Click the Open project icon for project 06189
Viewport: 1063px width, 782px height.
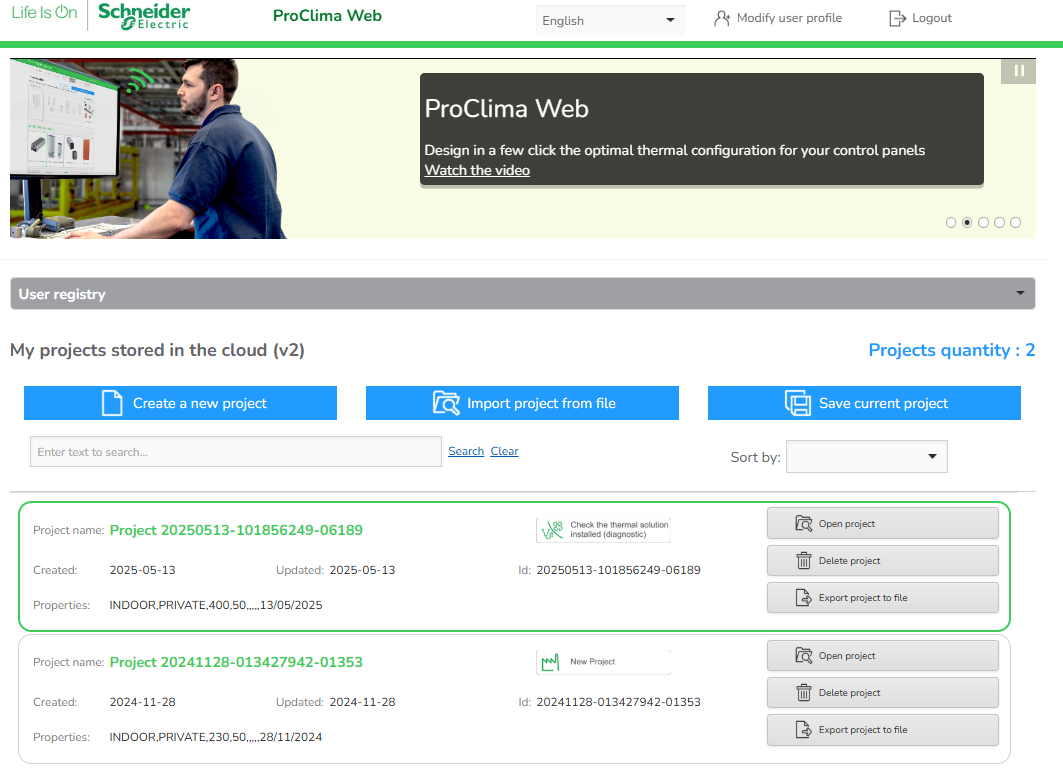pyautogui.click(x=803, y=524)
